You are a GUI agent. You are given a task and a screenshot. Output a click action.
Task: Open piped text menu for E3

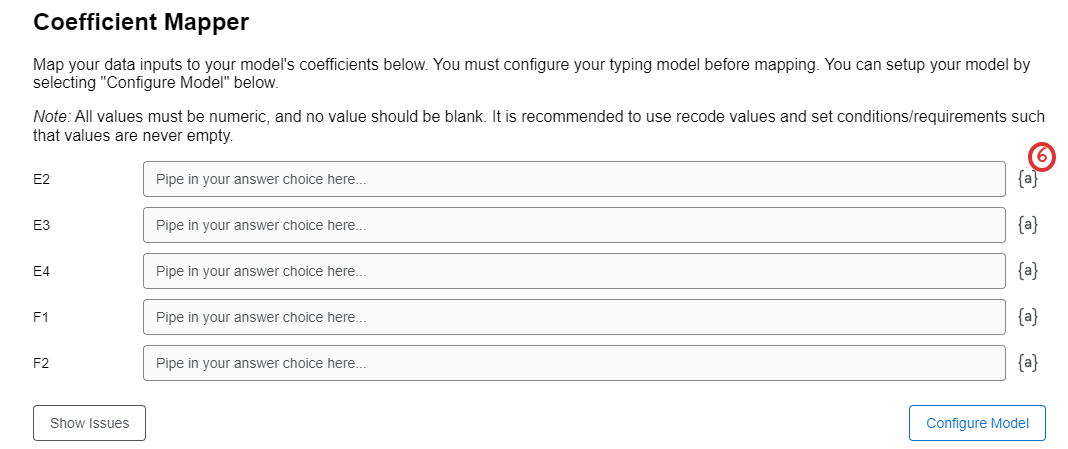[x=1027, y=225]
